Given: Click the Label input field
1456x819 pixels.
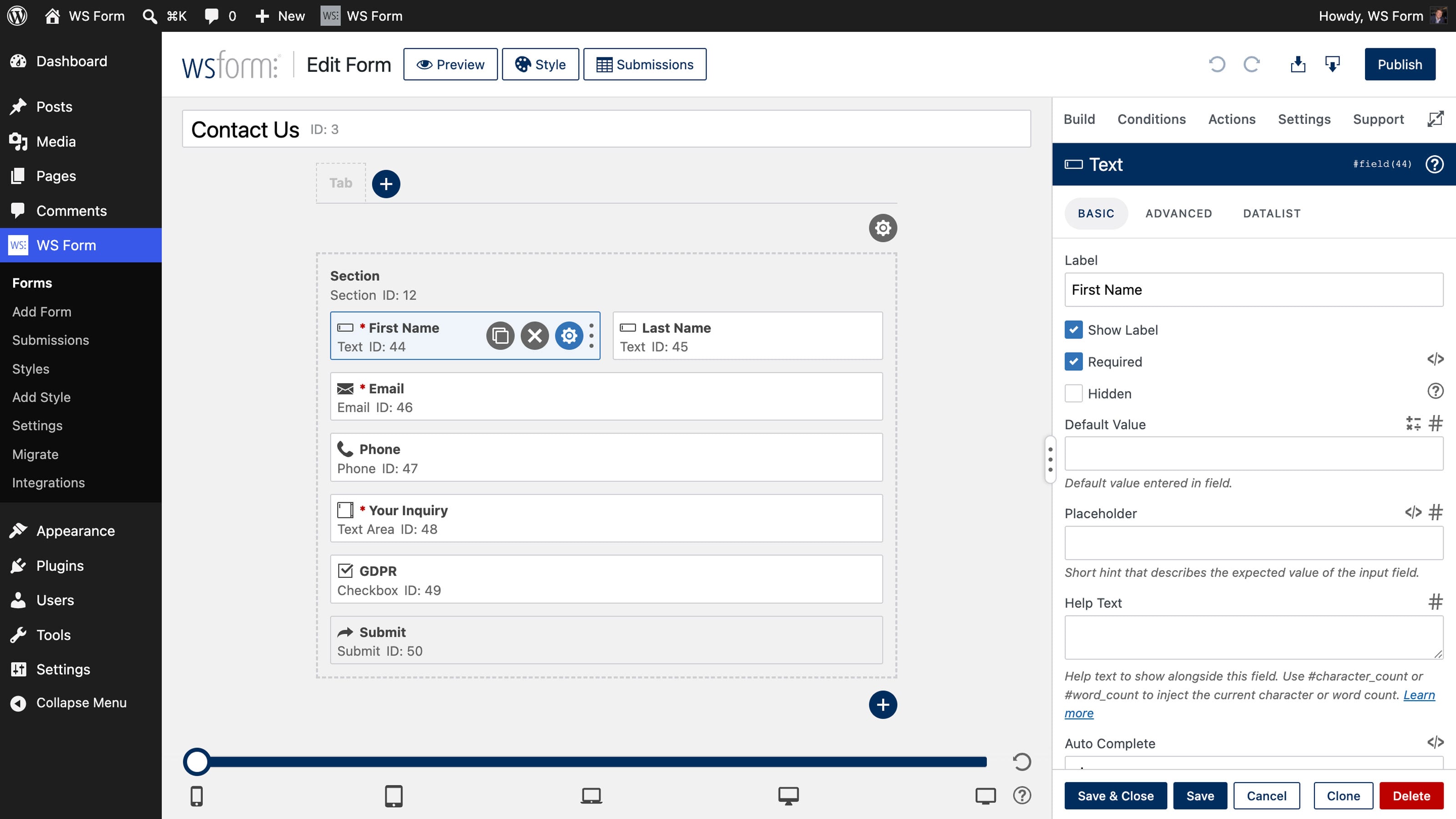Looking at the screenshot, I should click(1254, 290).
